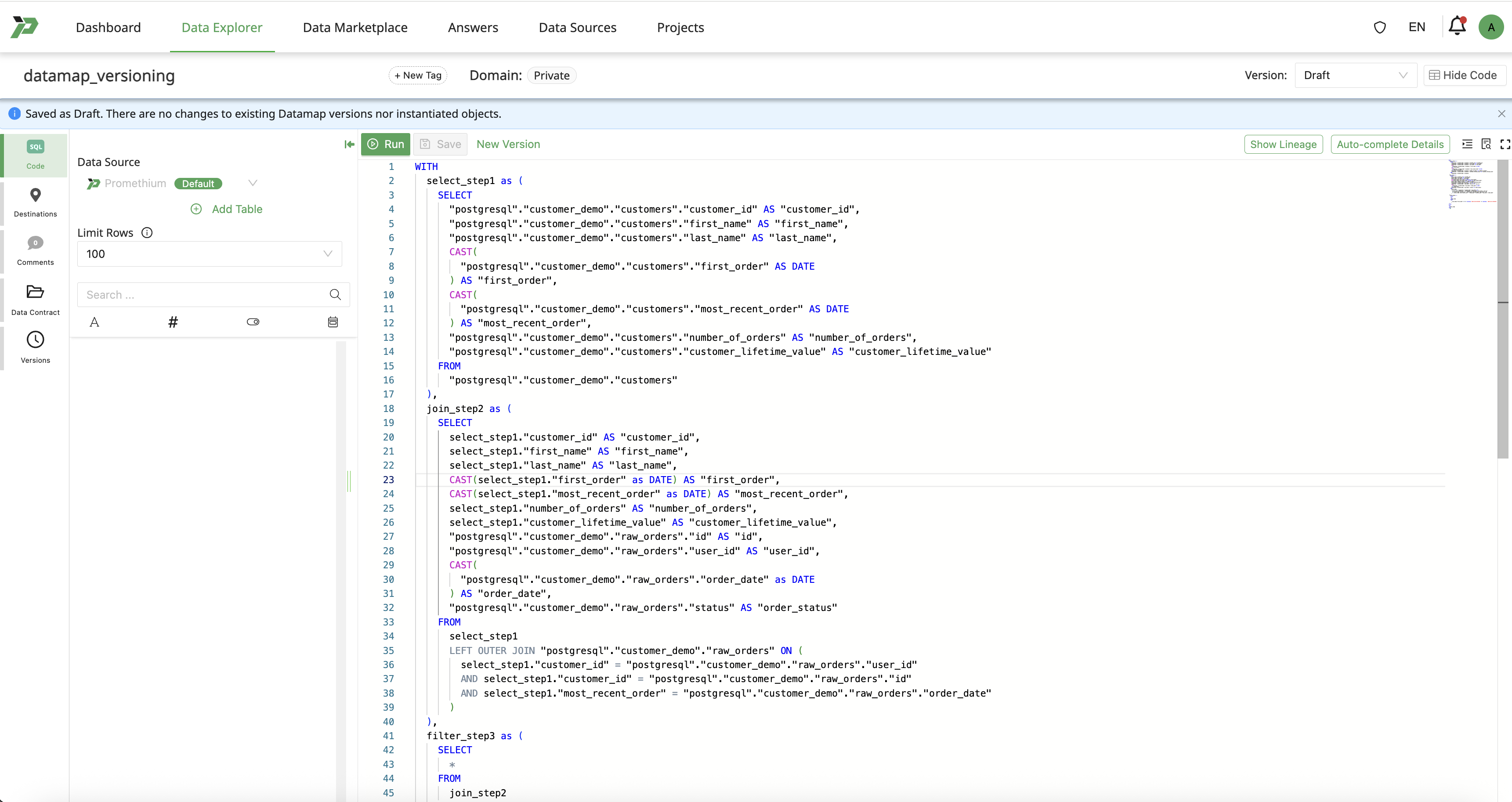Open the Destinations sidebar panel

coord(35,202)
